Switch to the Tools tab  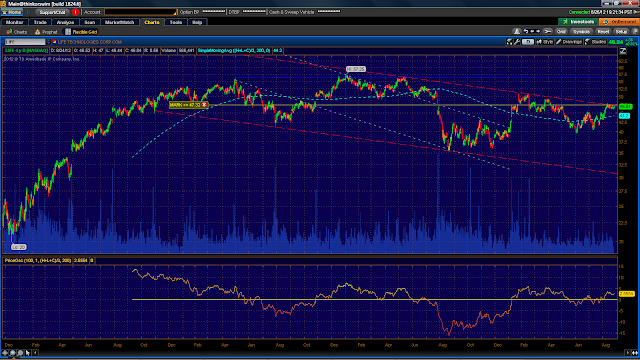pyautogui.click(x=176, y=22)
